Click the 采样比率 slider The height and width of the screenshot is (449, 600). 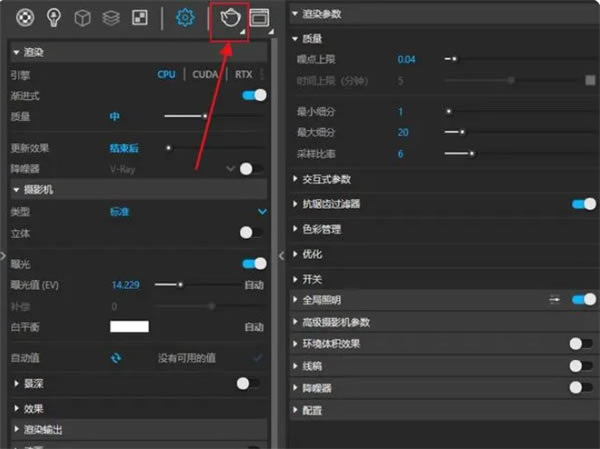(519, 153)
